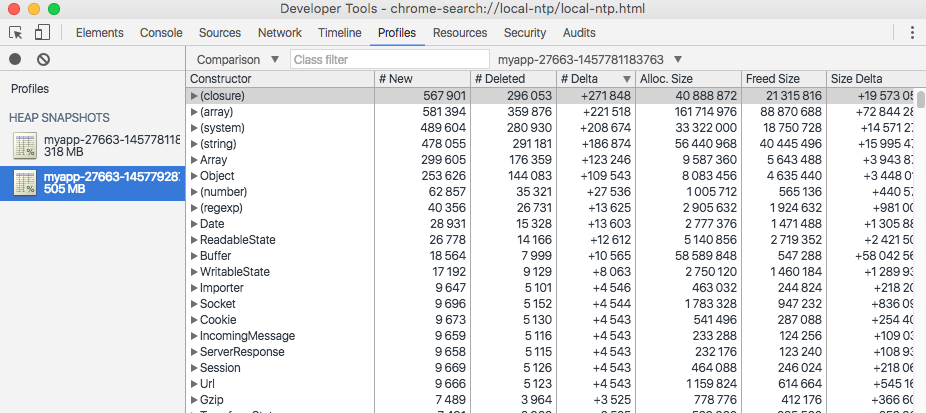Sort by the # Delta column header
The width and height of the screenshot is (926, 413).
coord(594,79)
